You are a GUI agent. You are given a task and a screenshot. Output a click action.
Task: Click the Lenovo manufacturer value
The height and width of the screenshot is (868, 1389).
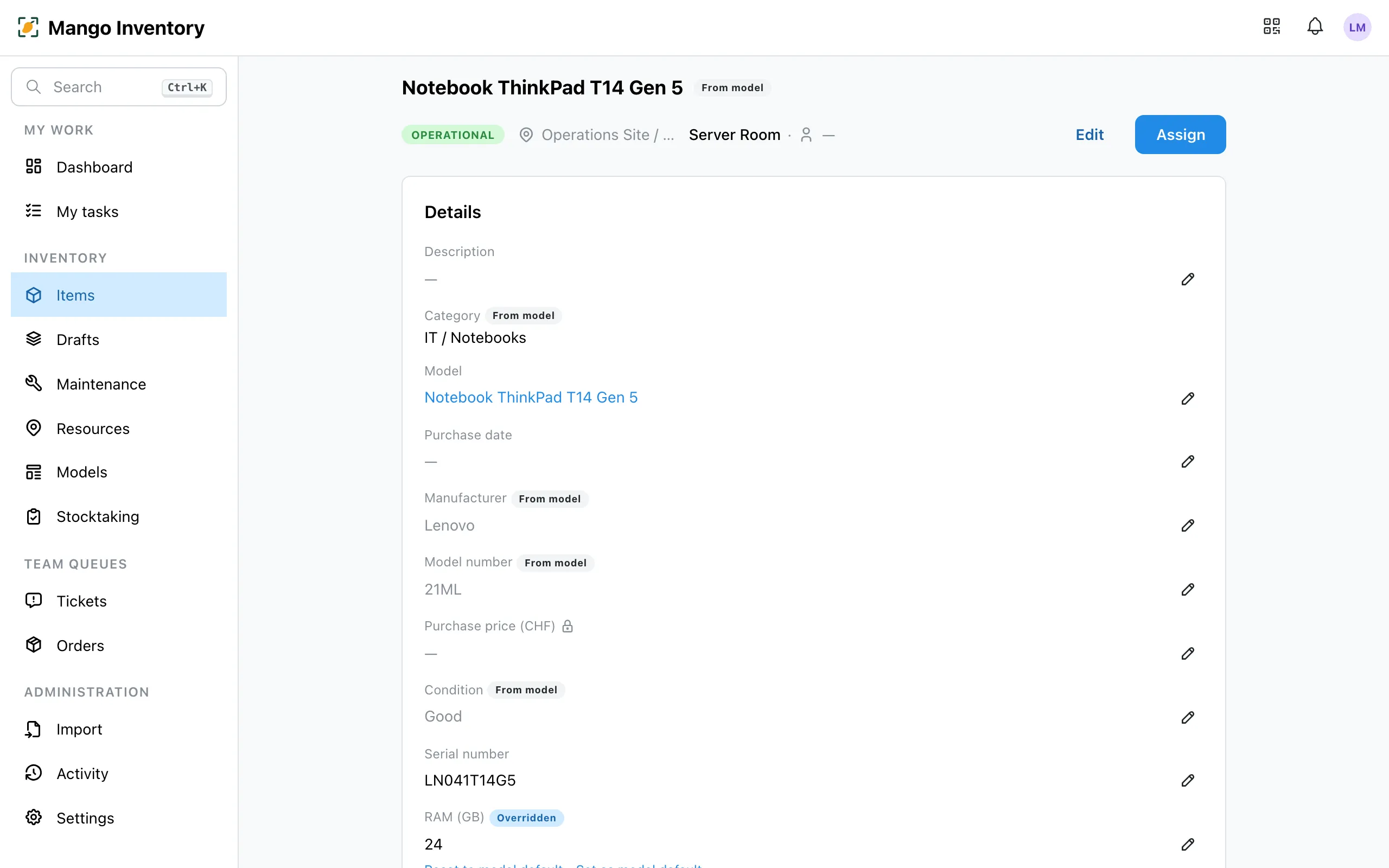tap(449, 525)
